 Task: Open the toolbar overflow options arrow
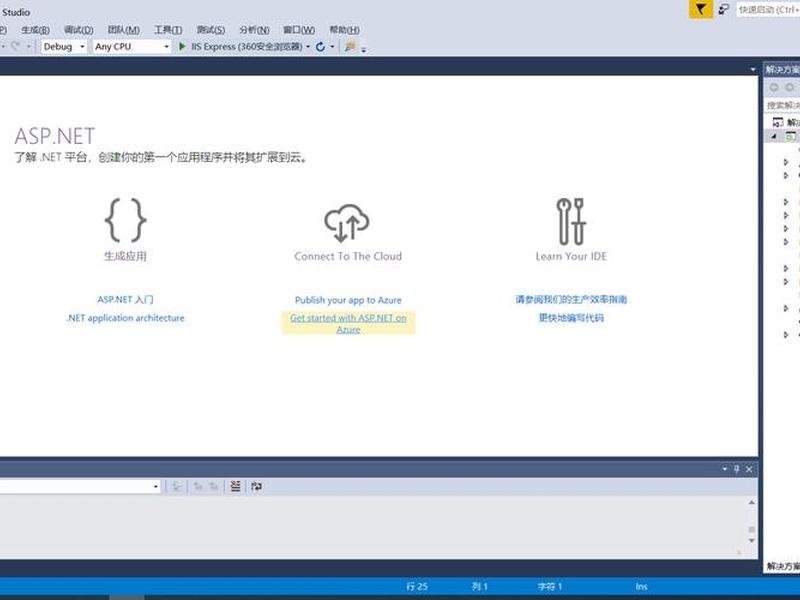[364, 49]
